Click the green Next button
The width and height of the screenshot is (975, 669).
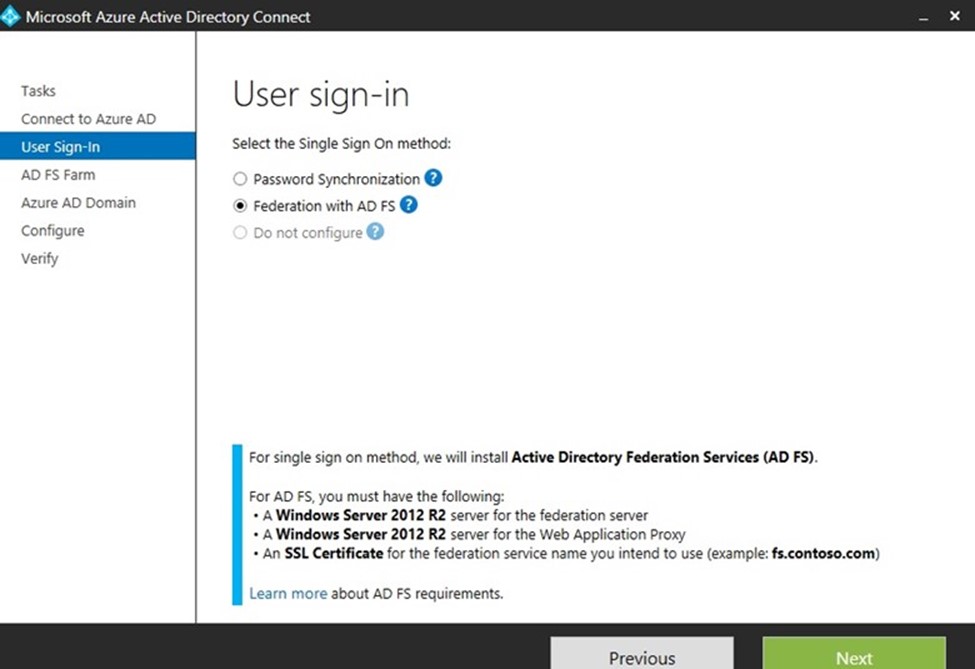point(854,653)
